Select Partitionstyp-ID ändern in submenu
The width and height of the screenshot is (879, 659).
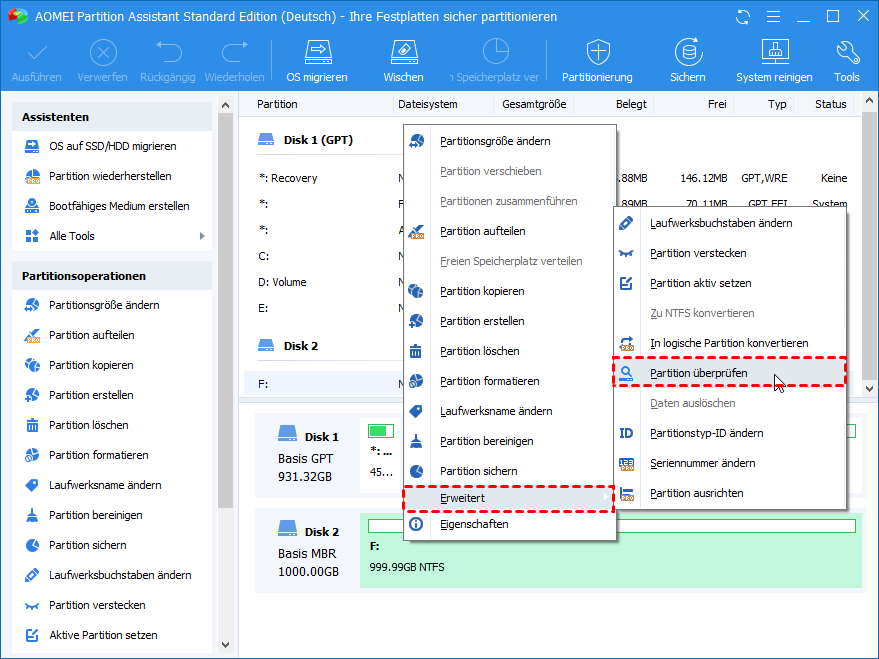pyautogui.click(x=729, y=433)
